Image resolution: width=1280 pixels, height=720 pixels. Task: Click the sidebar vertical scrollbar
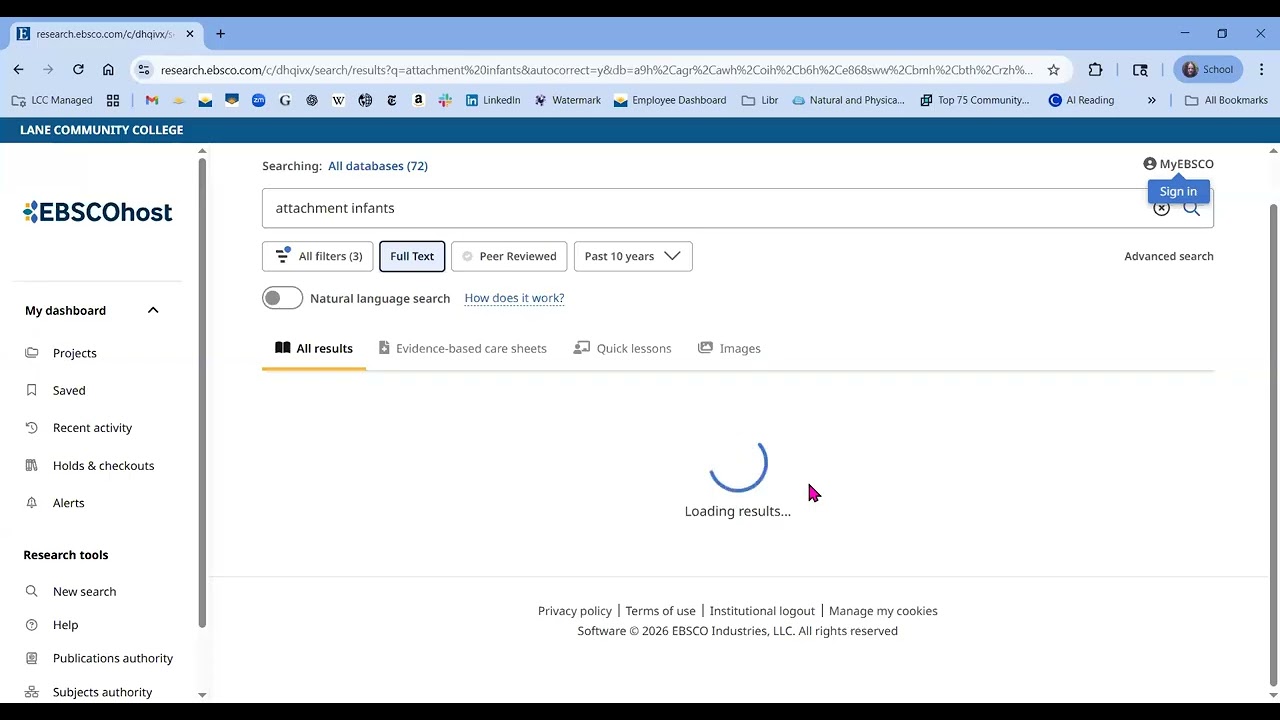click(202, 392)
